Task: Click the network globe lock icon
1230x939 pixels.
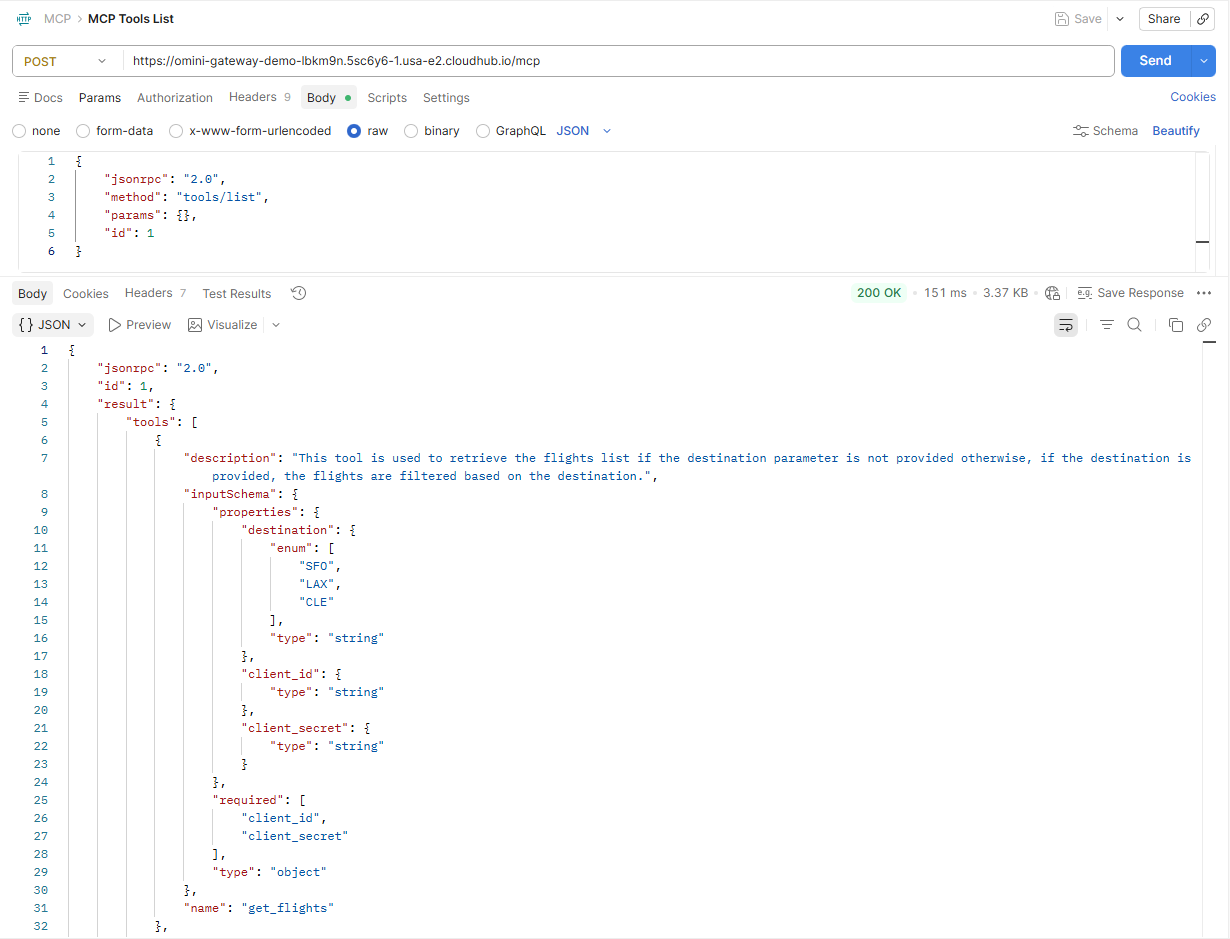Action: [1052, 293]
